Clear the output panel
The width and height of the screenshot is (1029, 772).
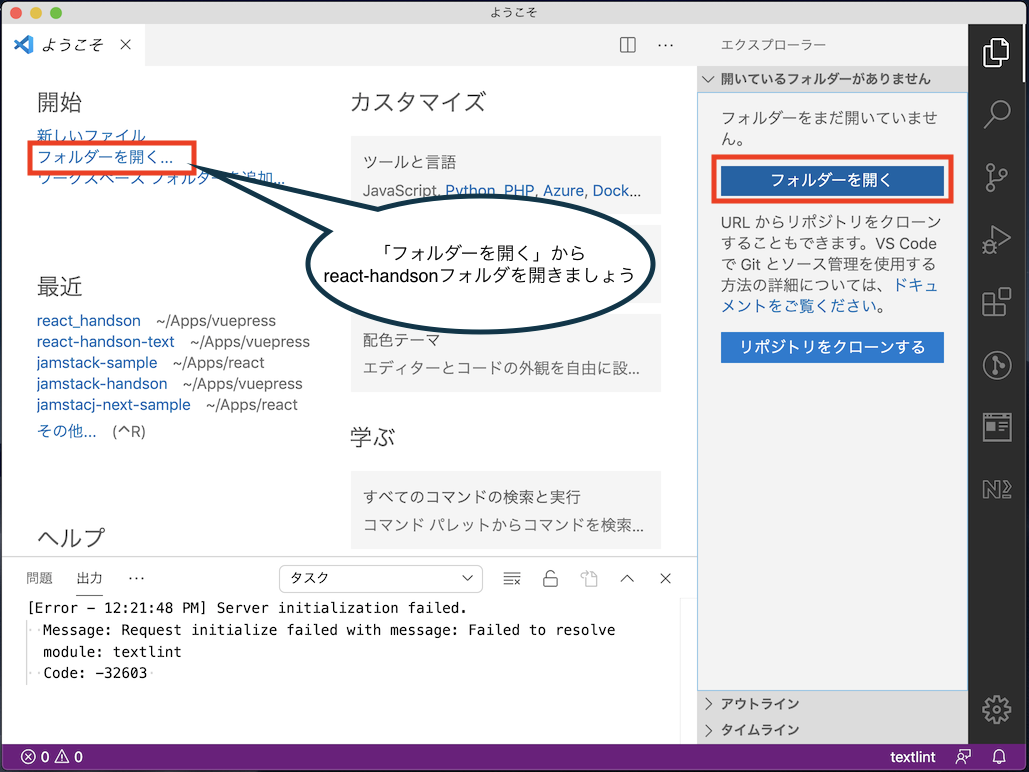pos(512,578)
